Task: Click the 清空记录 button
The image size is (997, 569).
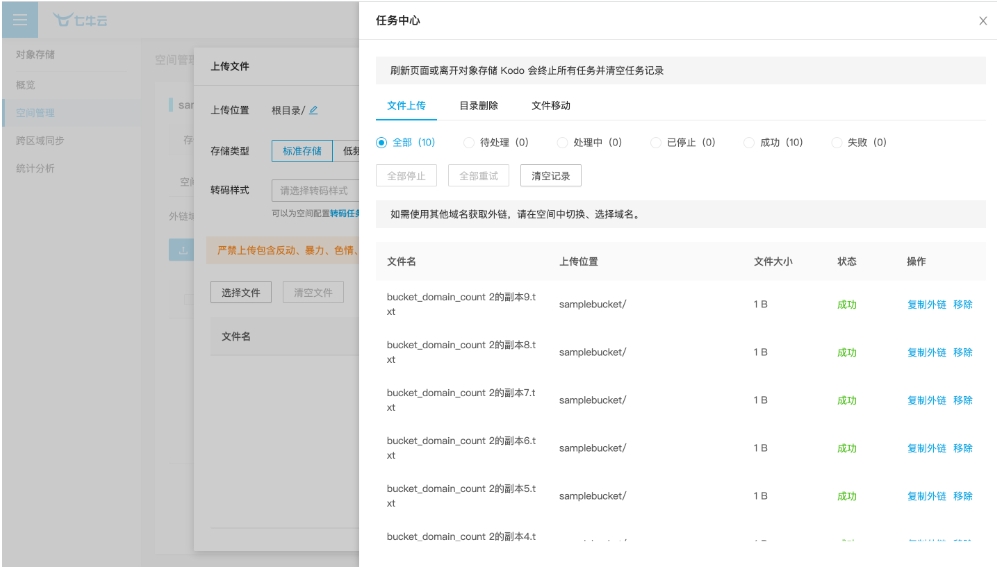Action: coord(551,175)
